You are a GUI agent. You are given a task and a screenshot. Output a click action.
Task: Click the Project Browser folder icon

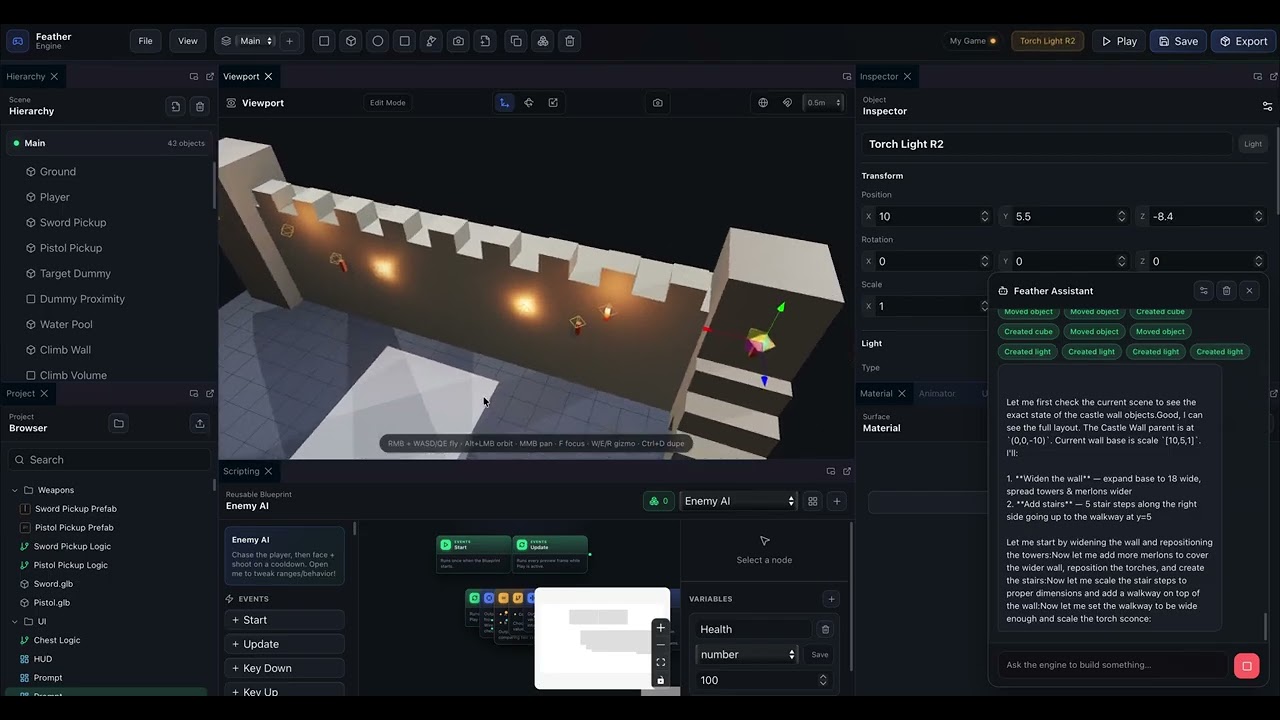(118, 423)
